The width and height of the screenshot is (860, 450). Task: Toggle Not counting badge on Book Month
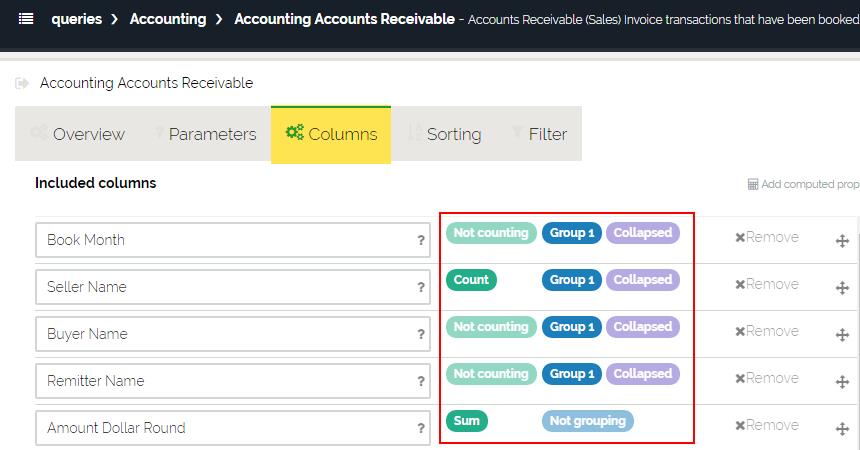click(x=490, y=233)
